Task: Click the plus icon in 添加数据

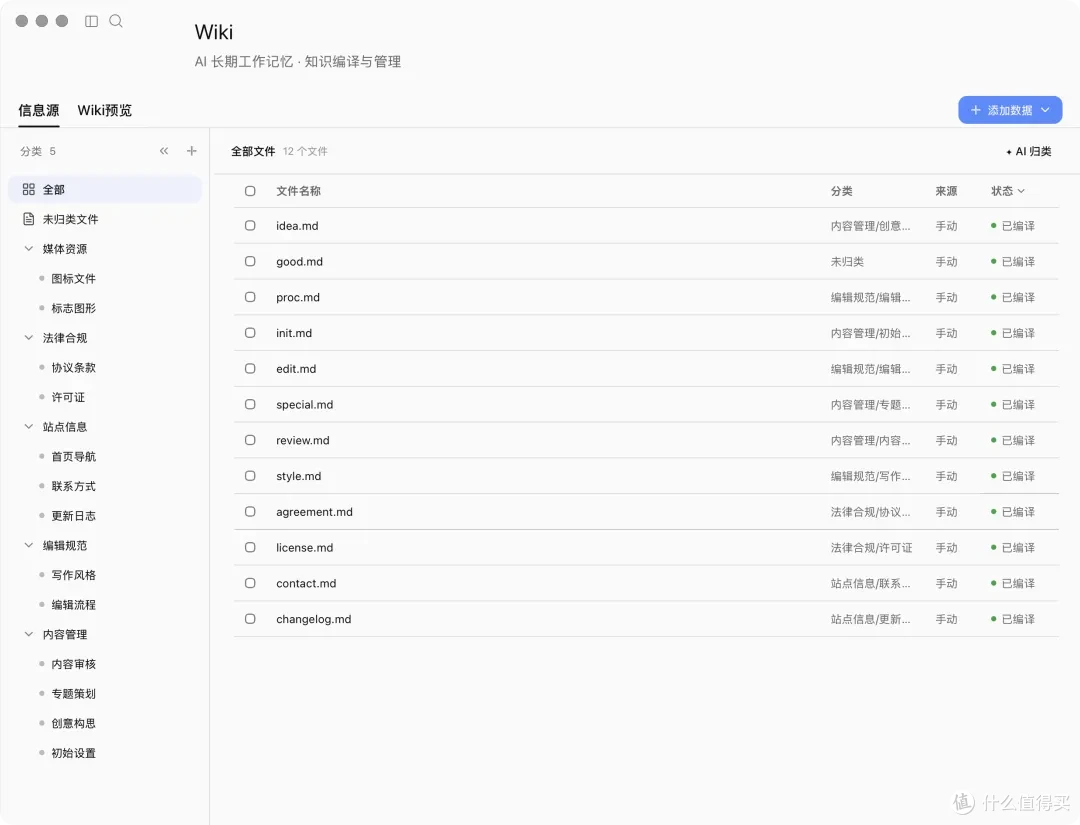Action: (975, 110)
